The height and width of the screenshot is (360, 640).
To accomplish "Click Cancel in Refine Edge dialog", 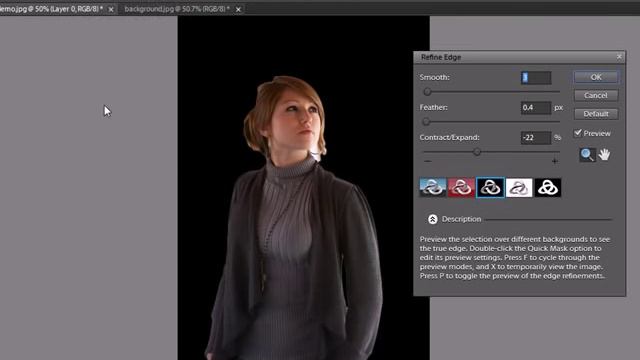I will point(596,96).
